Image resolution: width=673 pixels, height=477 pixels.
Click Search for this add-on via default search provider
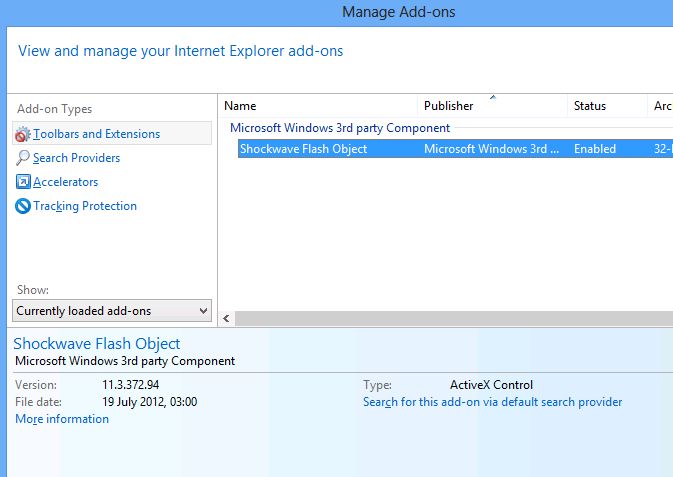(492, 402)
